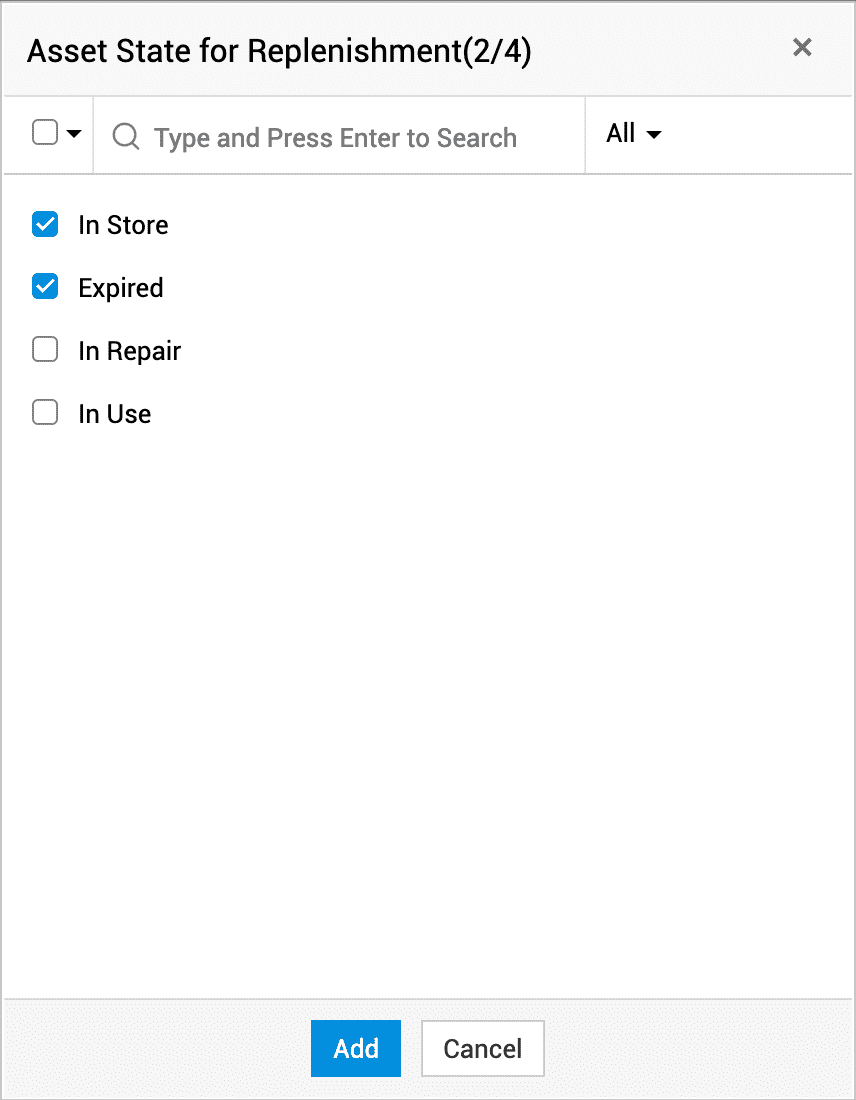
Task: Open the arrow menu beside select-all checkbox
Action: (x=74, y=134)
